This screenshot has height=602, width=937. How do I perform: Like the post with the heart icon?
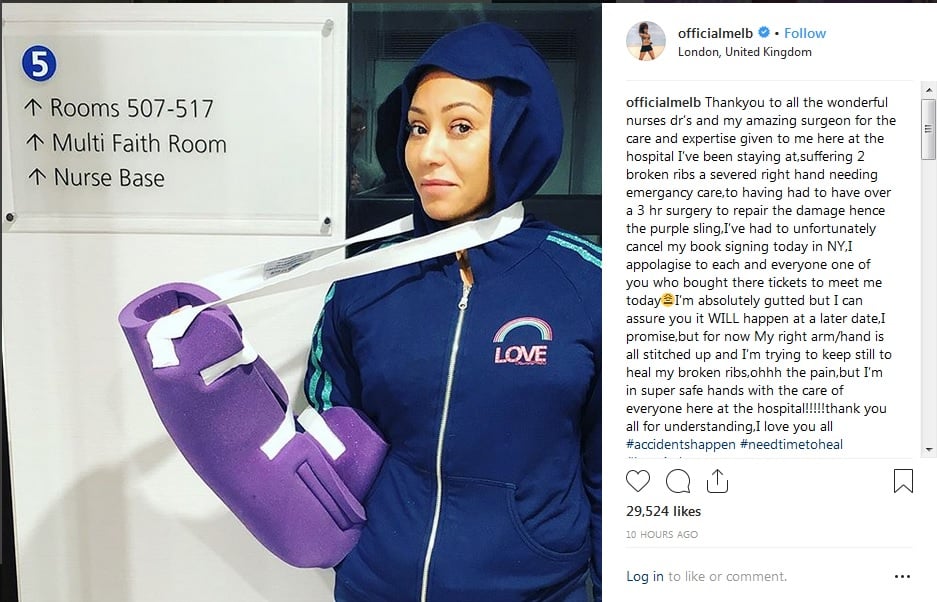click(638, 481)
